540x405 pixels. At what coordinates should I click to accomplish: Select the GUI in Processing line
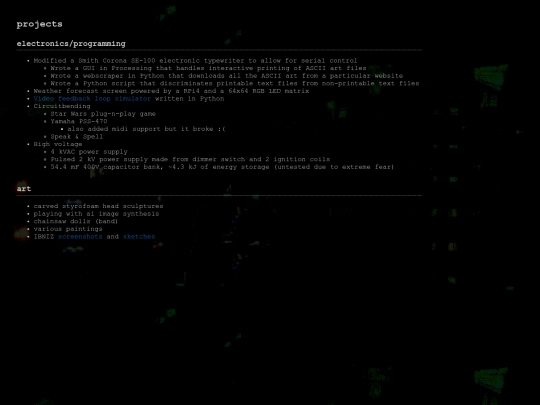click(208, 68)
